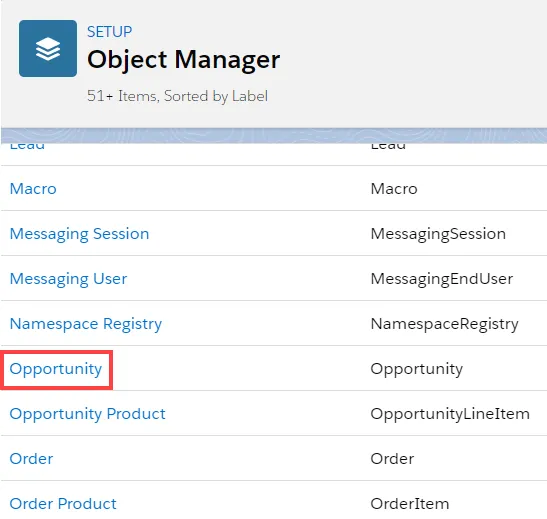
Task: Open the Macro object
Action: (x=33, y=189)
